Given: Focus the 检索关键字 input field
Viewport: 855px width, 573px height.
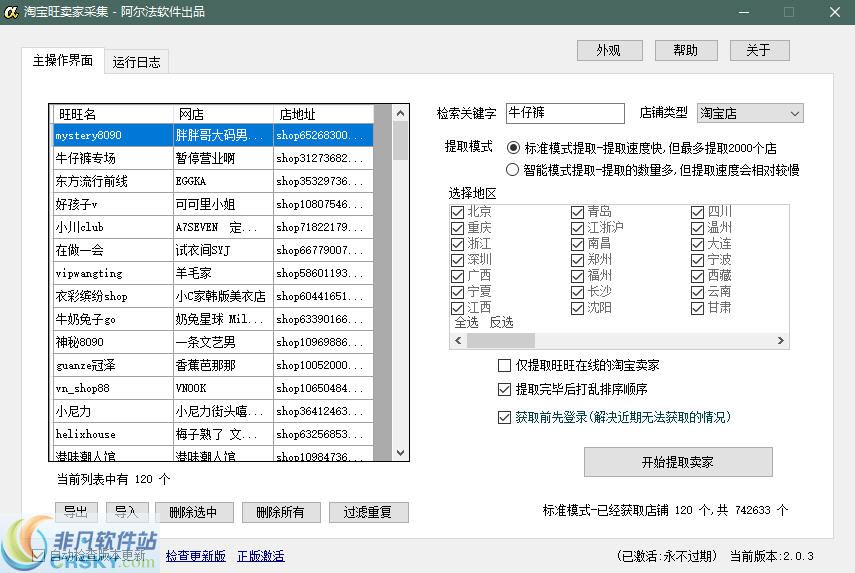Looking at the screenshot, I should click(x=565, y=113).
